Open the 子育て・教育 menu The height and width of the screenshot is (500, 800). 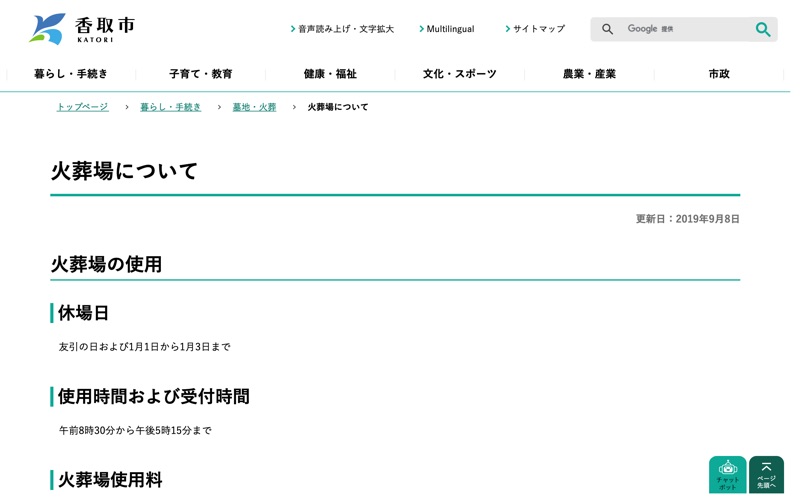point(201,74)
